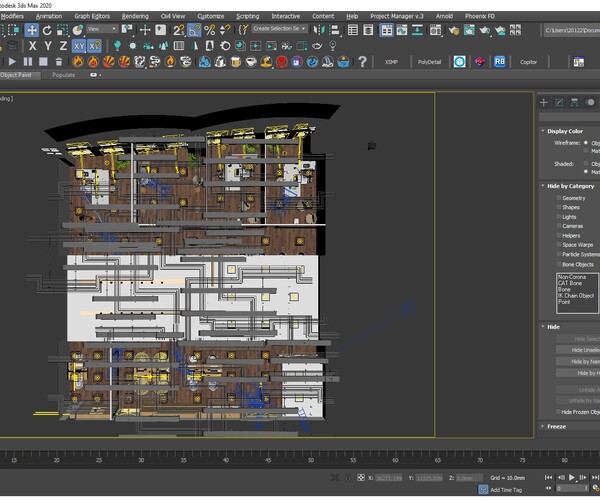
Task: Click the Rotate tool icon
Action: 49,30
